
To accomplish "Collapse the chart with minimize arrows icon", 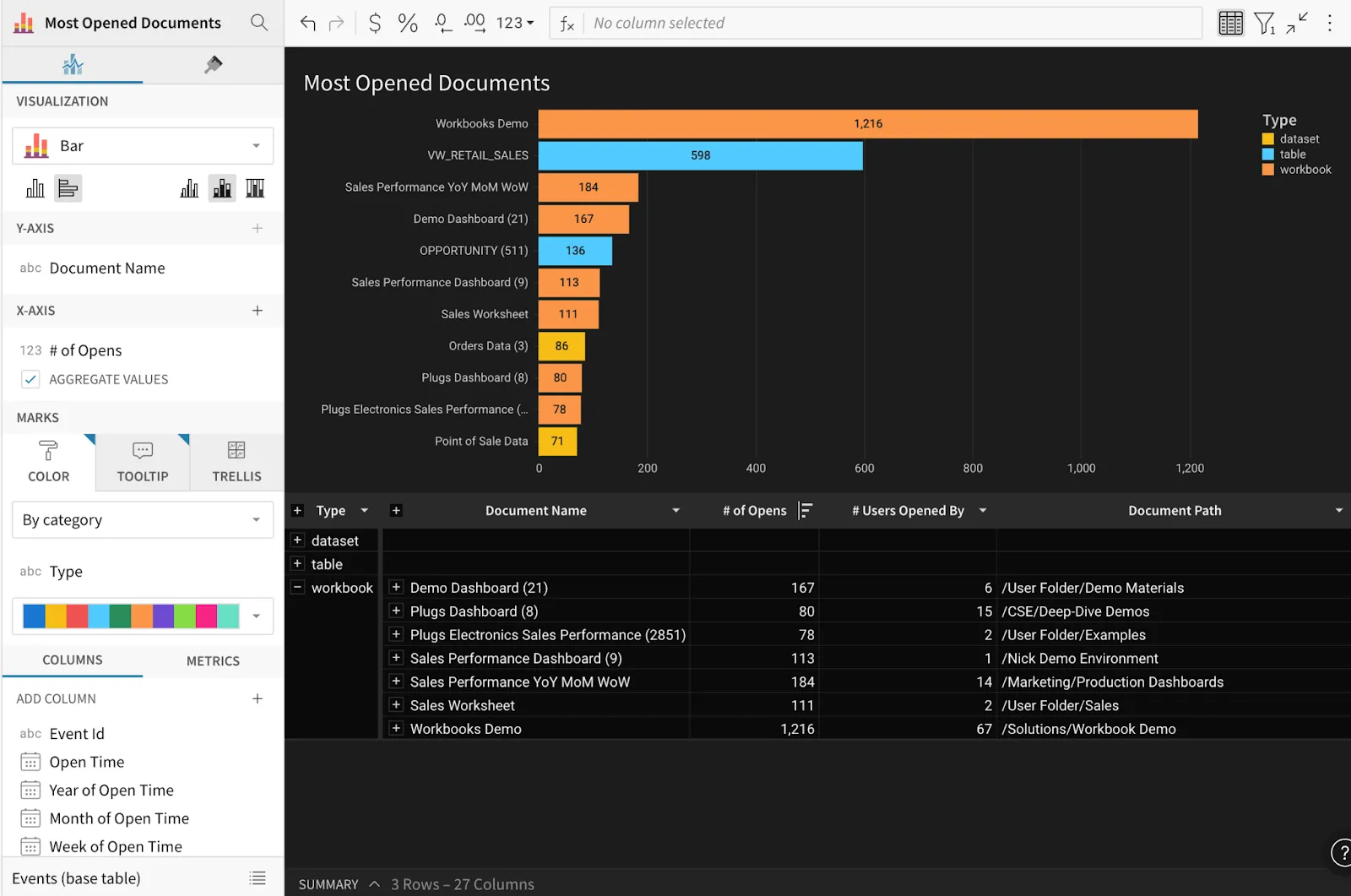I will pos(1297,23).
